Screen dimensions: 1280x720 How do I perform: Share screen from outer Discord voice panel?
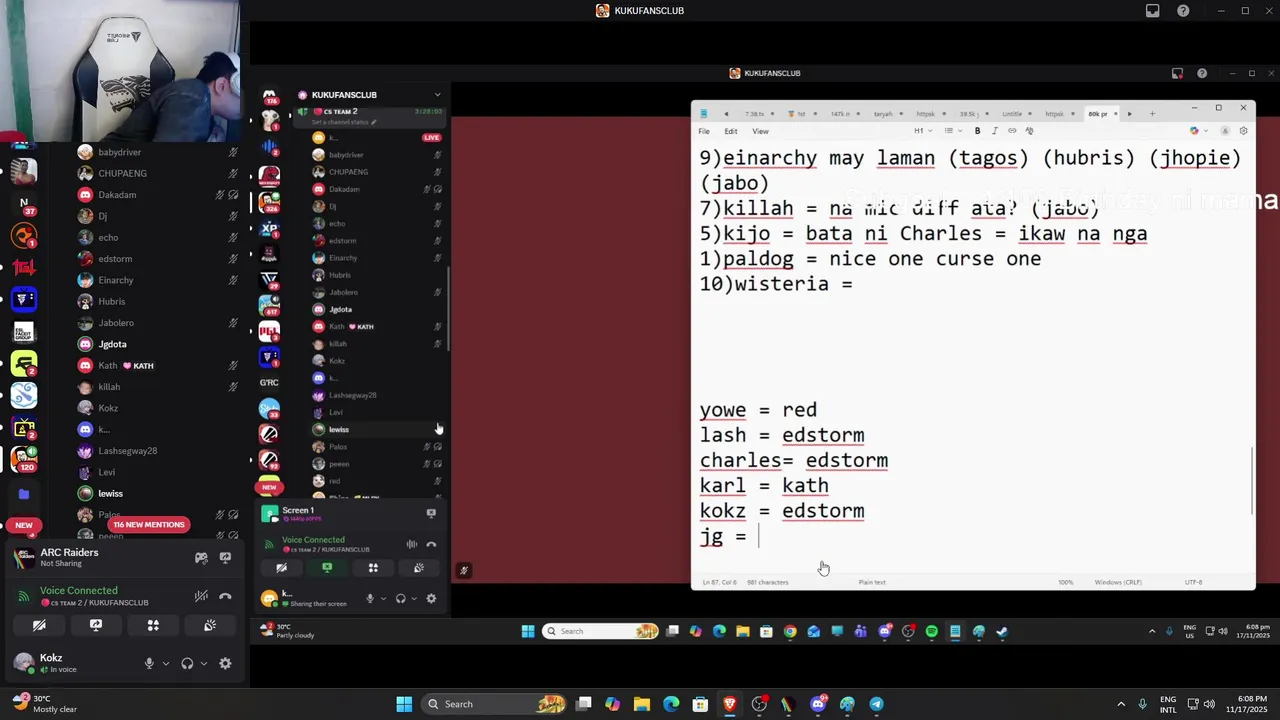(x=96, y=625)
